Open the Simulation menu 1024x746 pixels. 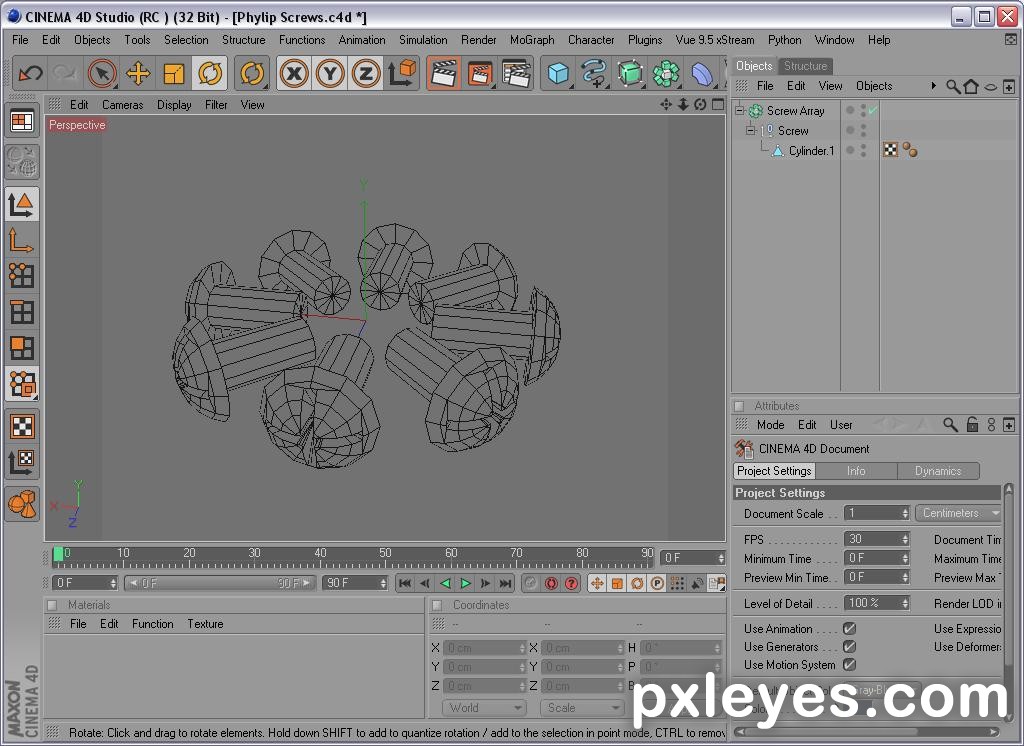coord(423,40)
